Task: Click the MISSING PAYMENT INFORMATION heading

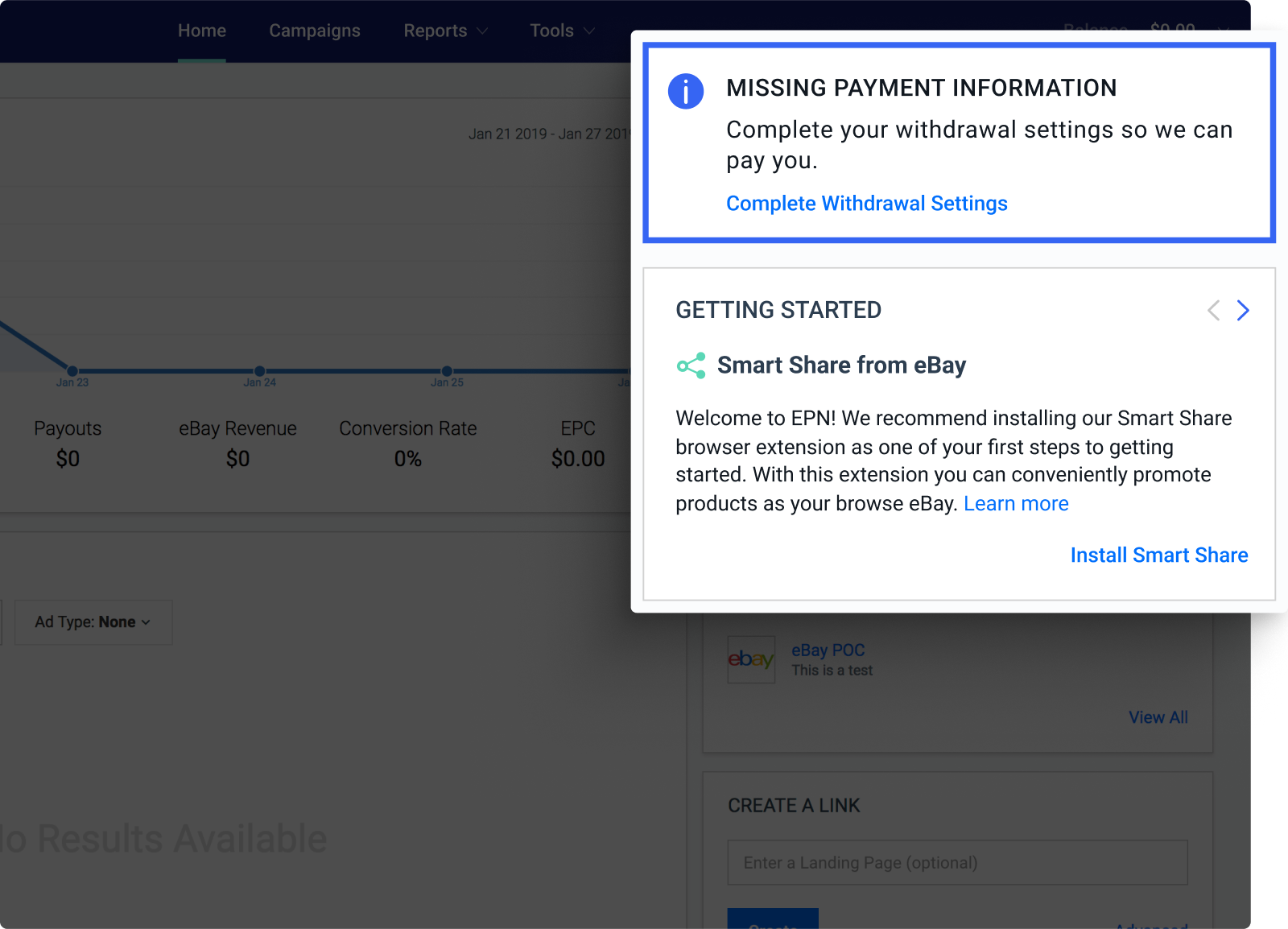Action: [x=922, y=88]
